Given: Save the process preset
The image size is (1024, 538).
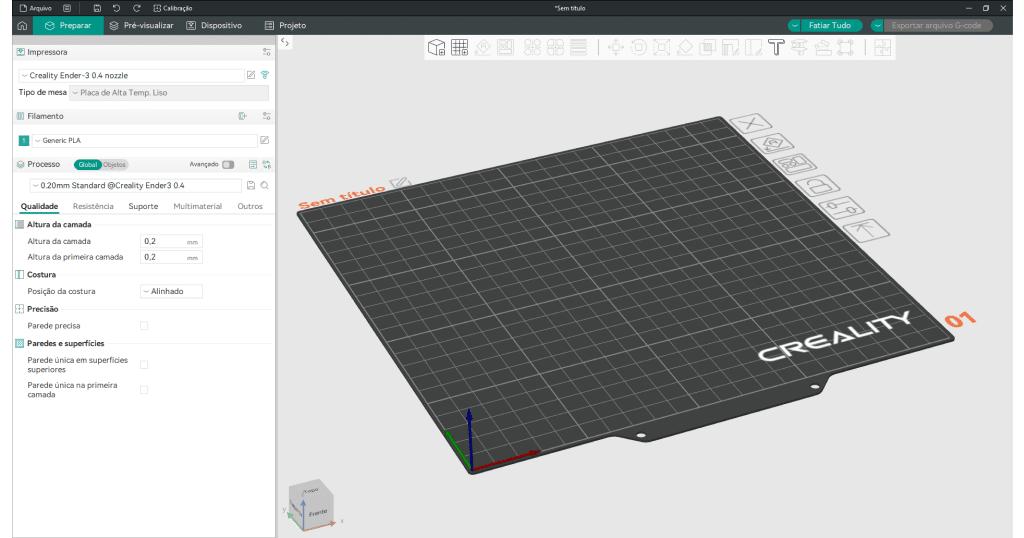Looking at the screenshot, I should 251,185.
